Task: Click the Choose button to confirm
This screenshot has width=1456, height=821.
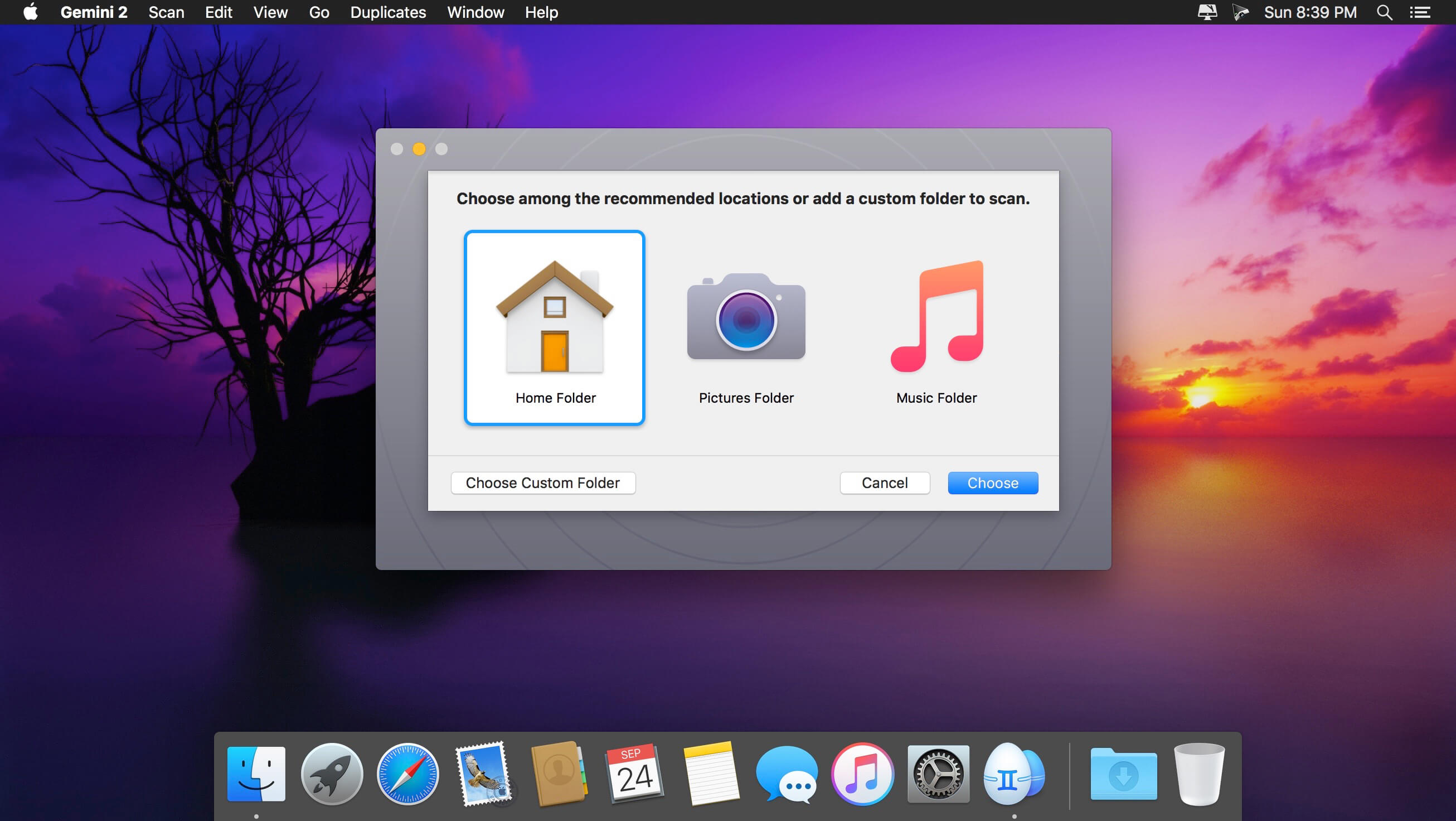Action: tap(992, 483)
